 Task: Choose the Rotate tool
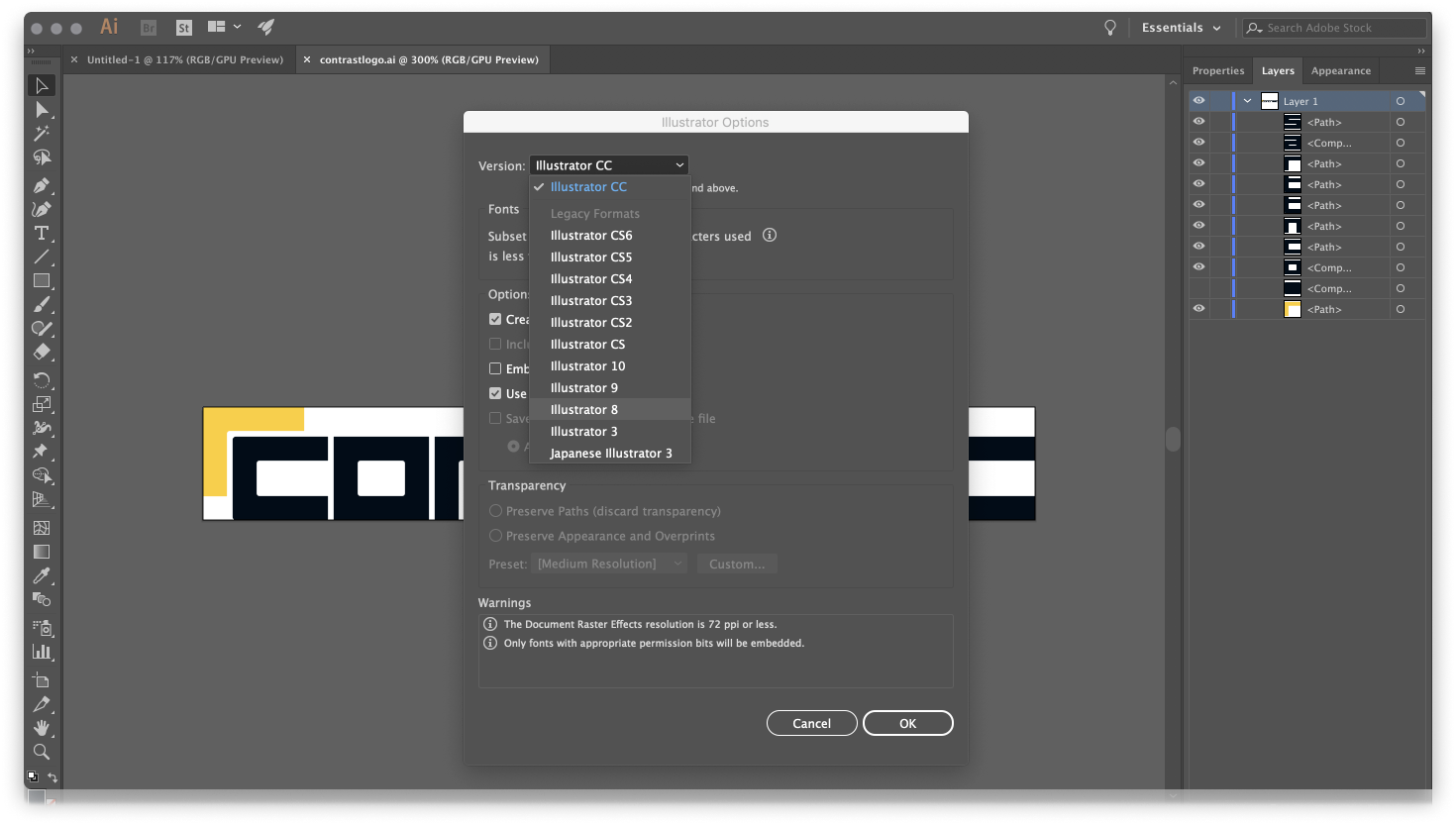pos(42,380)
